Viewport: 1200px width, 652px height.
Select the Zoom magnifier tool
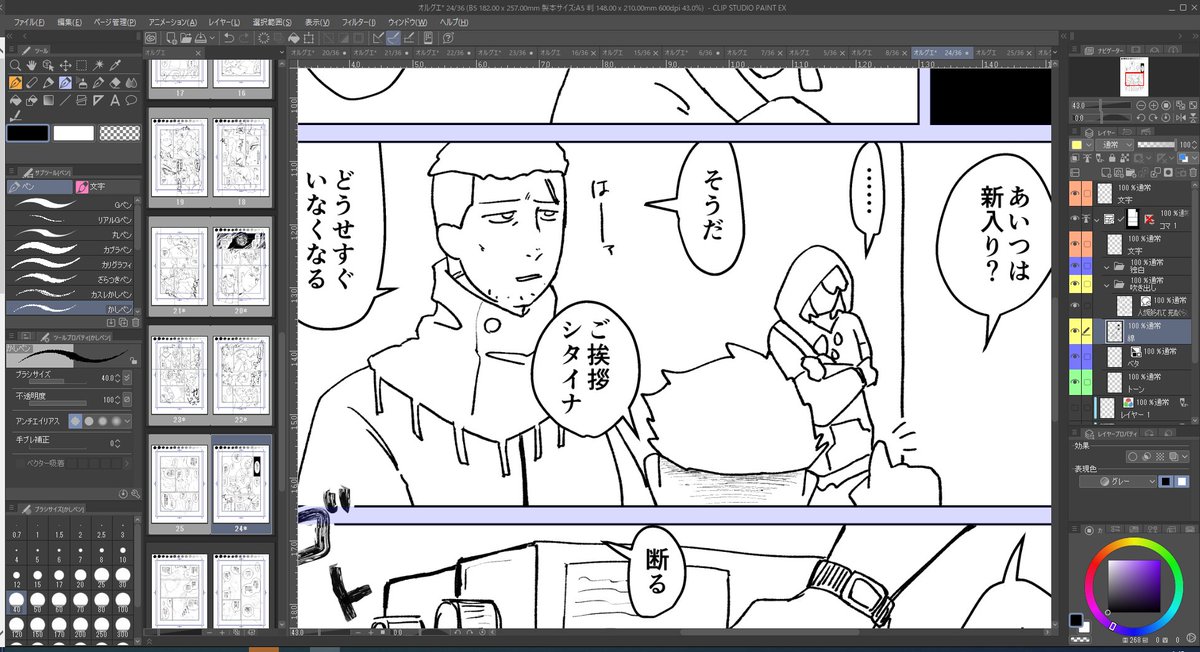point(16,66)
